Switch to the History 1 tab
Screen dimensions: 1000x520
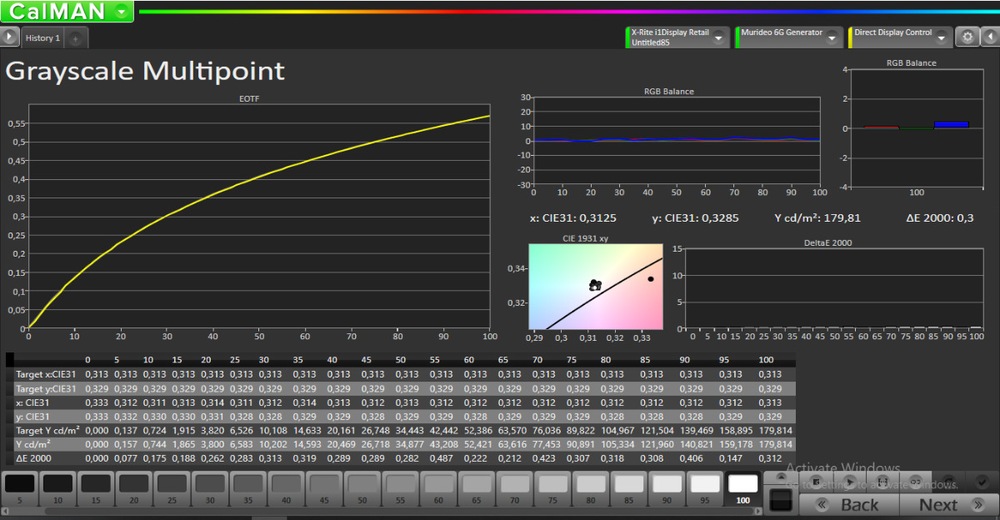[x=43, y=38]
